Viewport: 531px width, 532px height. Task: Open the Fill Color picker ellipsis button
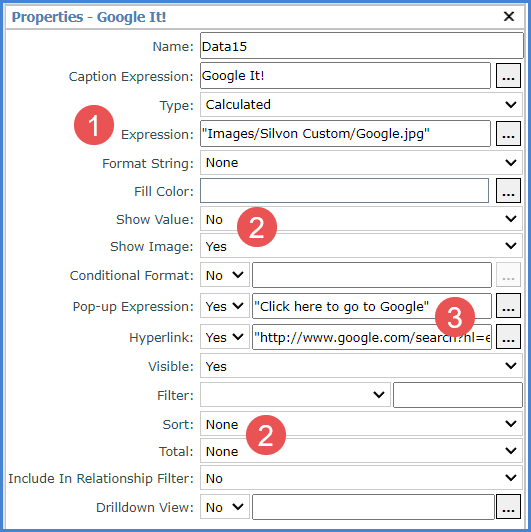tap(508, 191)
